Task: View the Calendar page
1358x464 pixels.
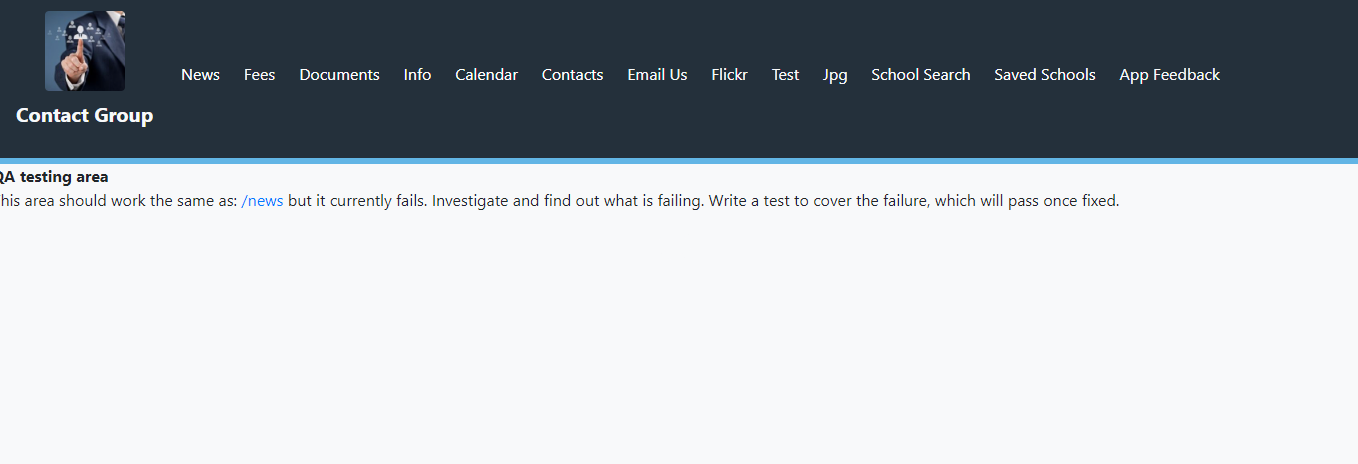Action: point(486,75)
